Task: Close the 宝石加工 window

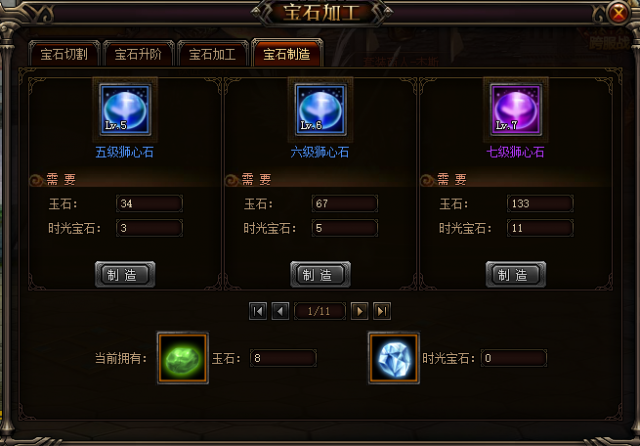Action: click(x=618, y=13)
